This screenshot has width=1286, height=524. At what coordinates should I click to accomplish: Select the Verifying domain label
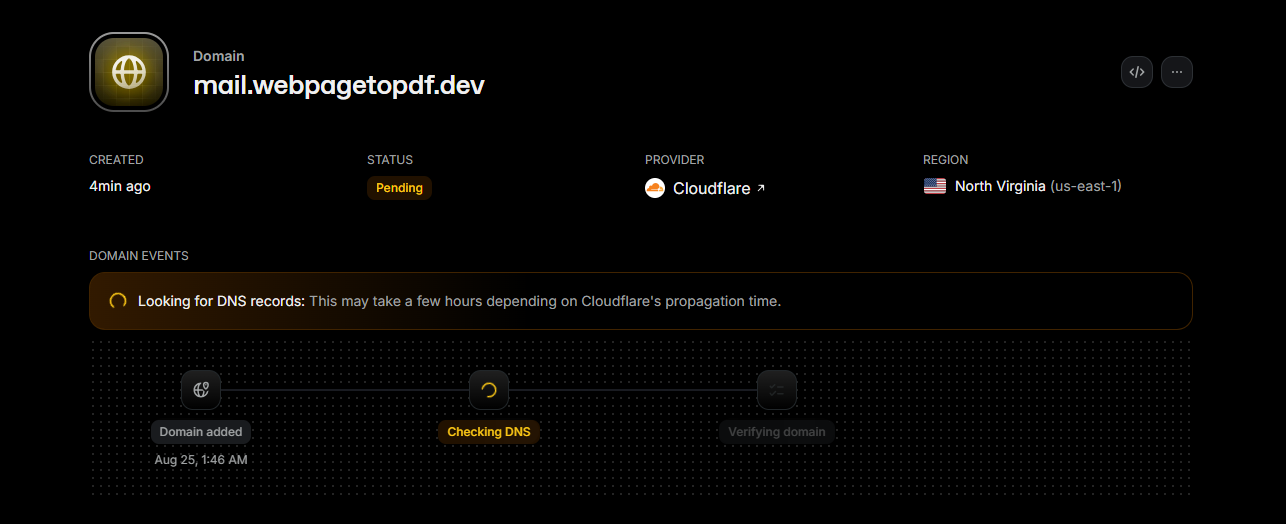click(x=777, y=432)
